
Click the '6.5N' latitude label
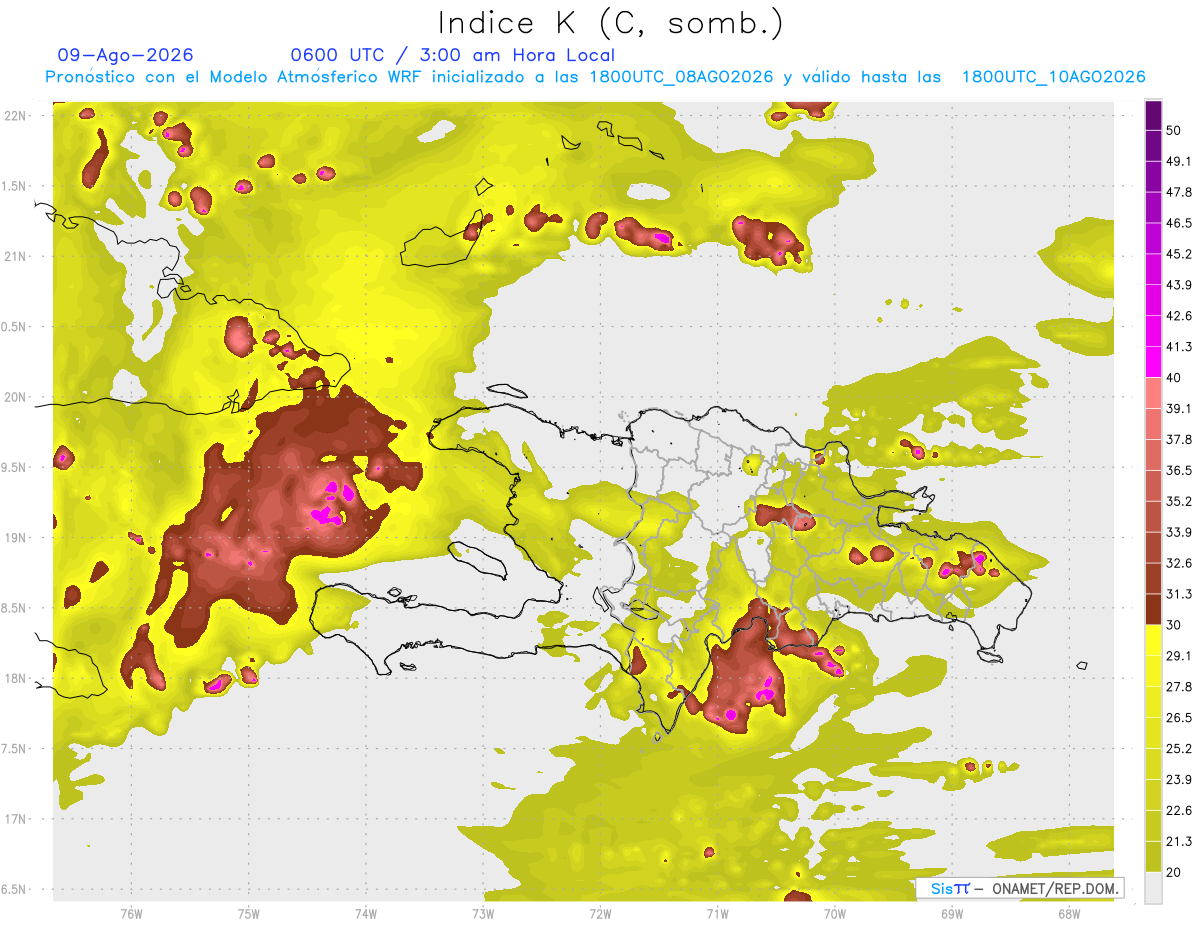15,890
